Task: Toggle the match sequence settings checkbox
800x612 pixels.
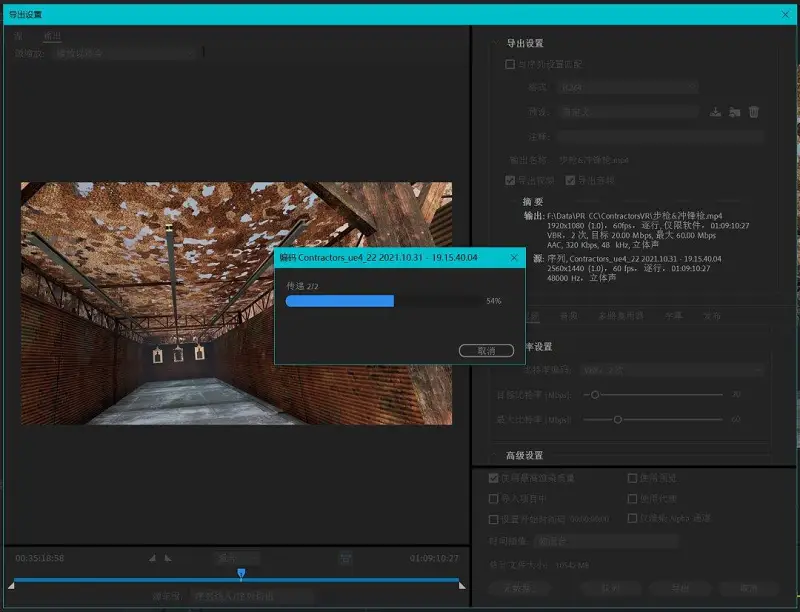Action: click(510, 64)
